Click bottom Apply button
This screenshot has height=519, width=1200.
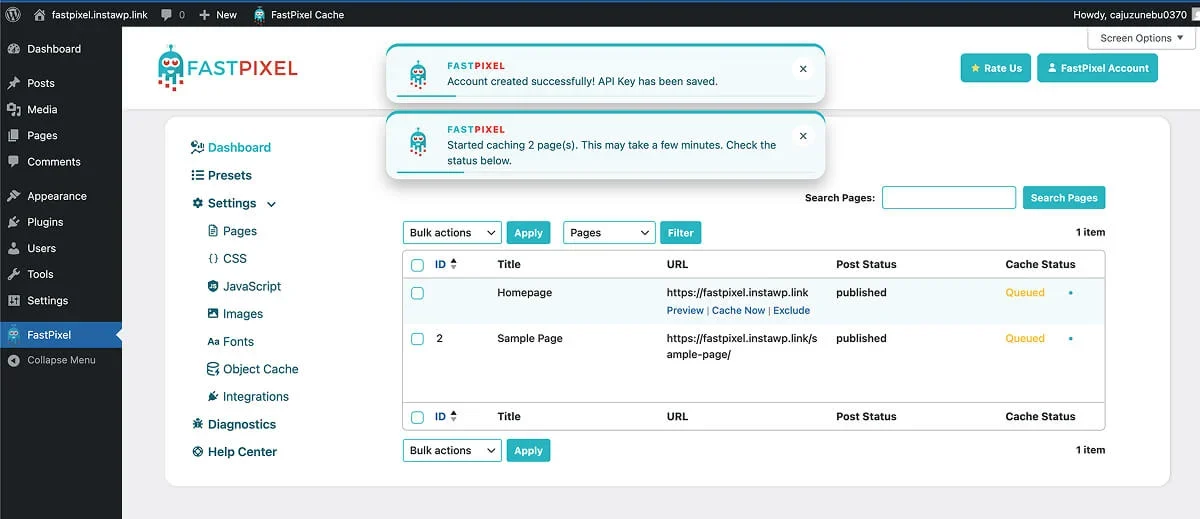click(528, 451)
